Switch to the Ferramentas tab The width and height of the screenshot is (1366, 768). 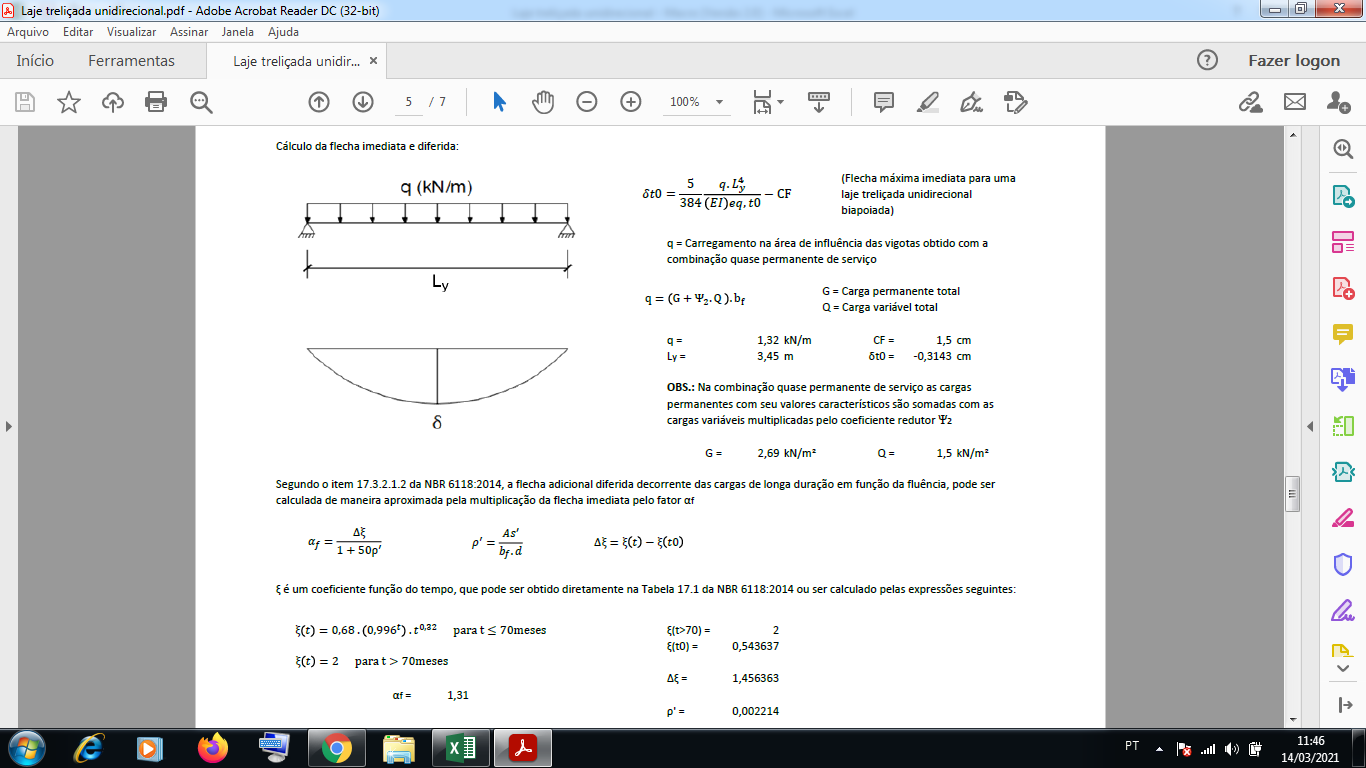[131, 60]
